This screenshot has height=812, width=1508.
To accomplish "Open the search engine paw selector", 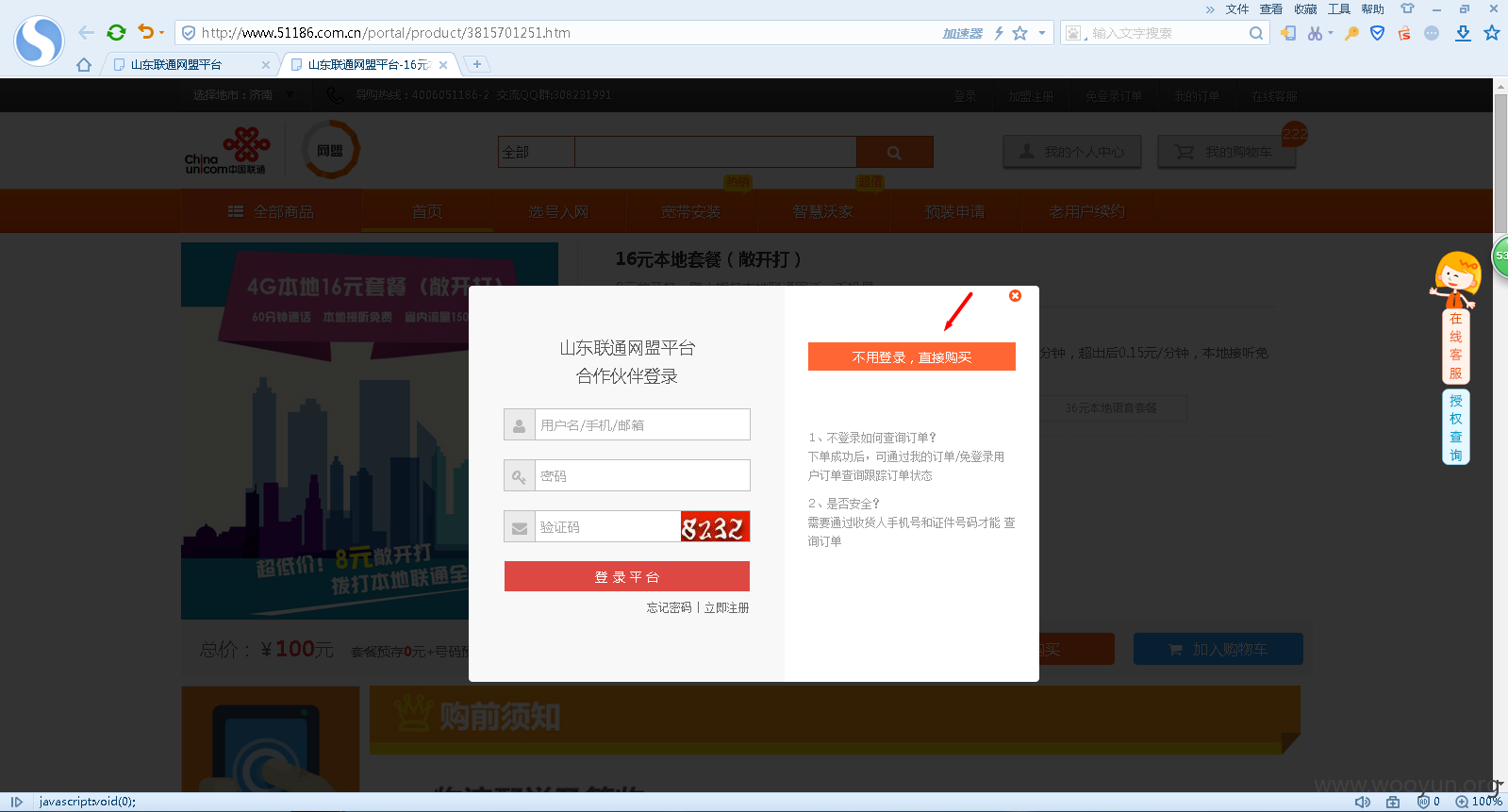I will click(1074, 33).
